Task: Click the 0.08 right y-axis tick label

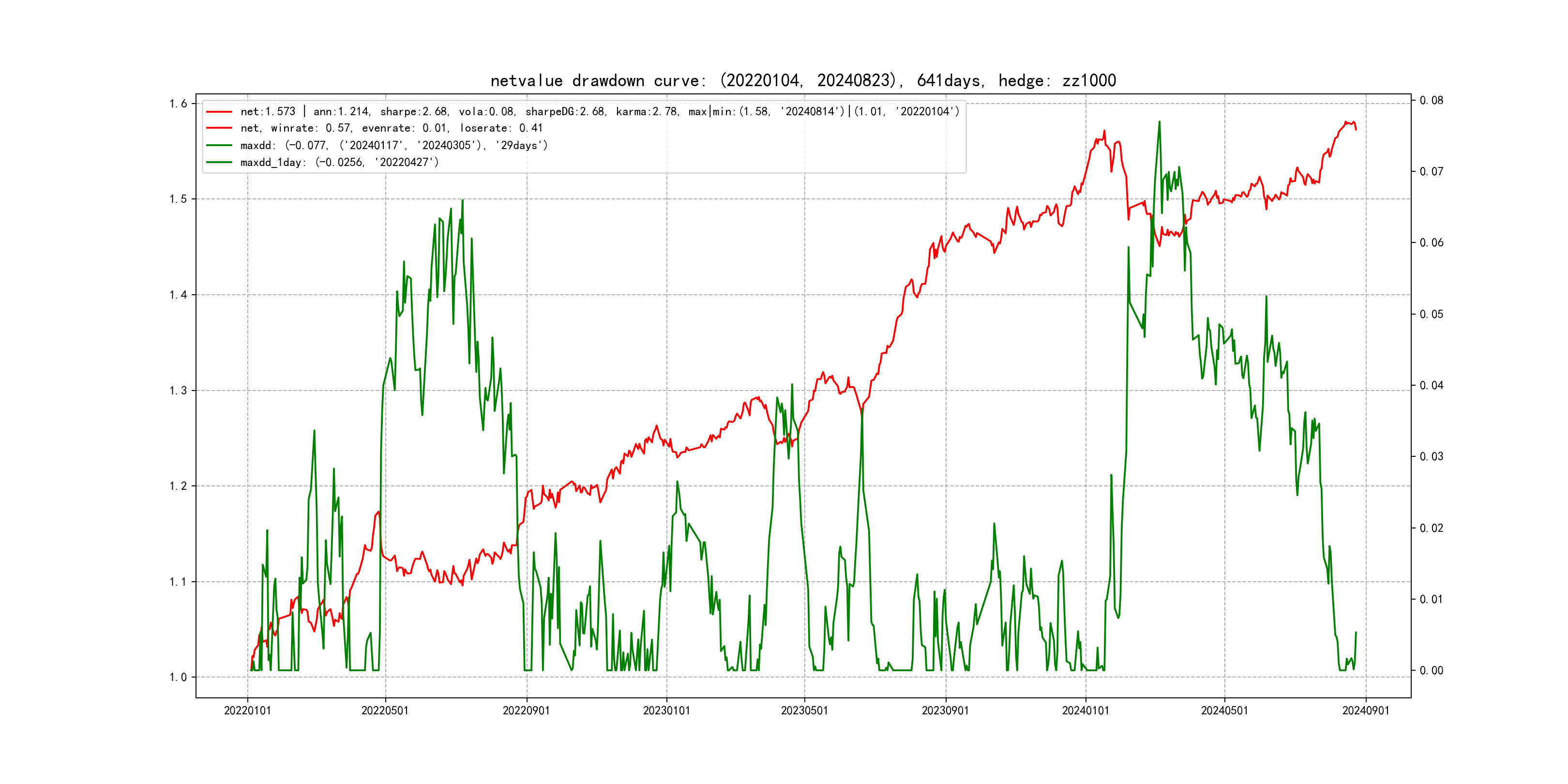Action: pyautogui.click(x=1431, y=101)
